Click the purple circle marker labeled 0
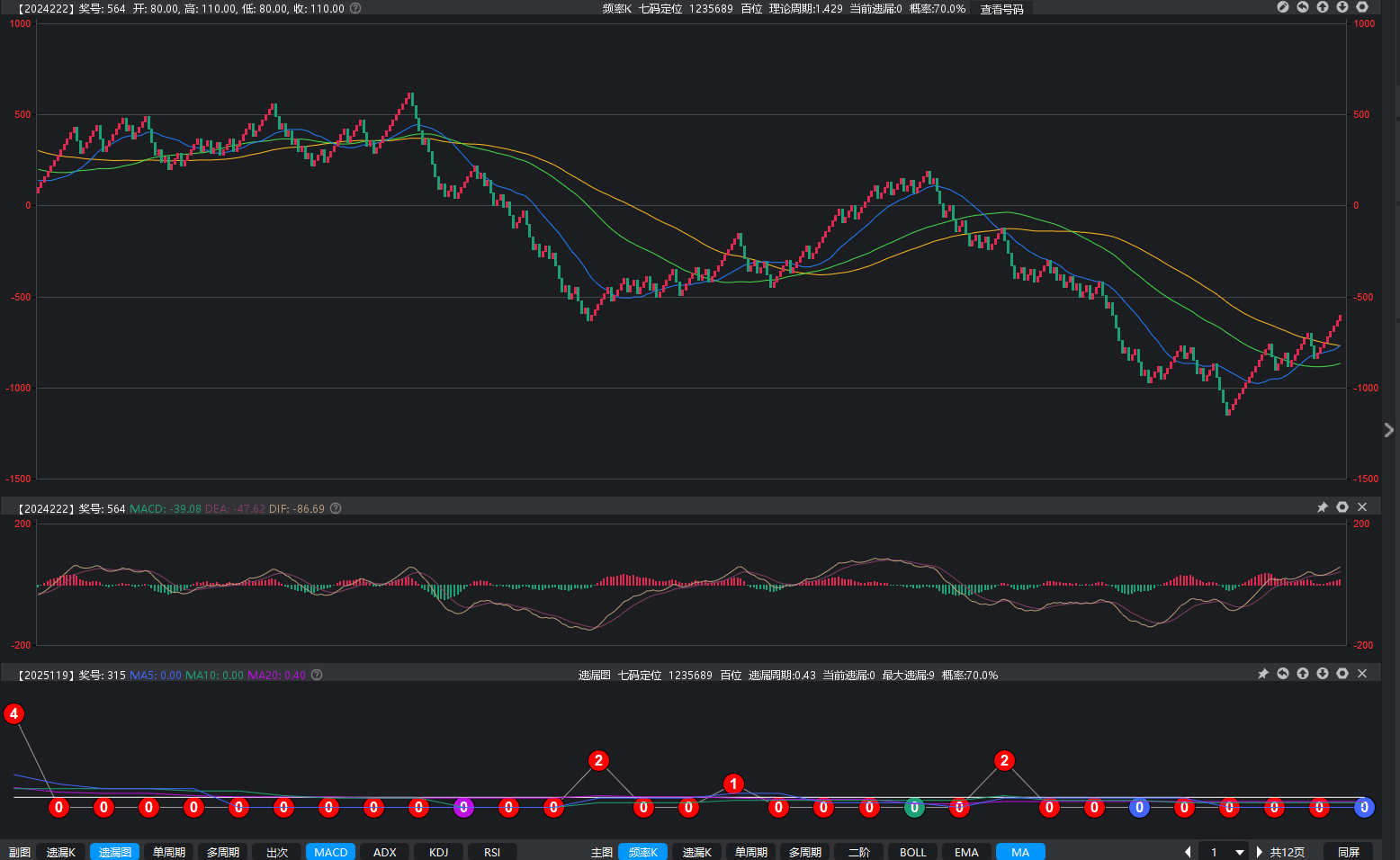 pos(463,808)
